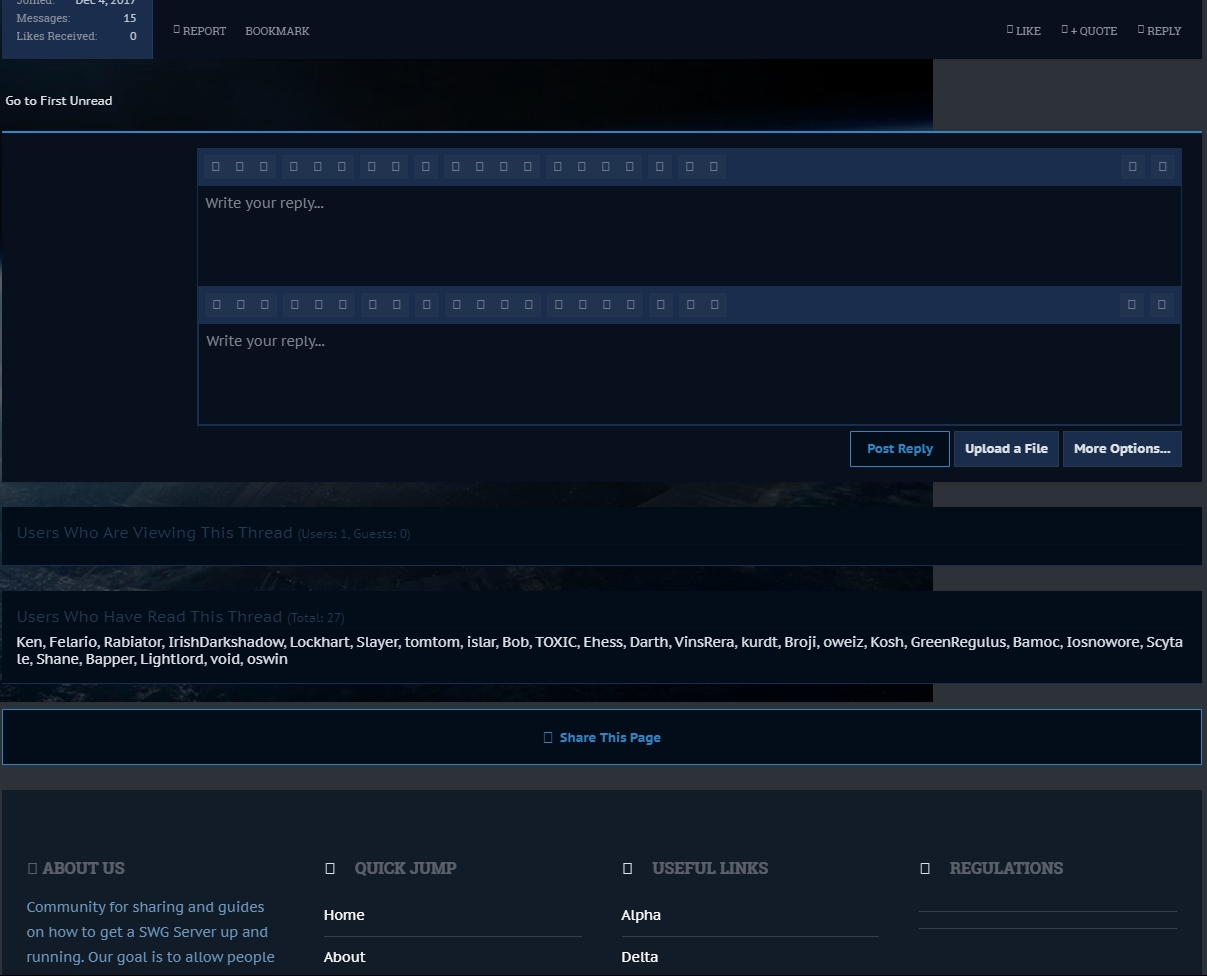
Task: Click Insert Image in the upper editor toolbar
Action: point(582,167)
